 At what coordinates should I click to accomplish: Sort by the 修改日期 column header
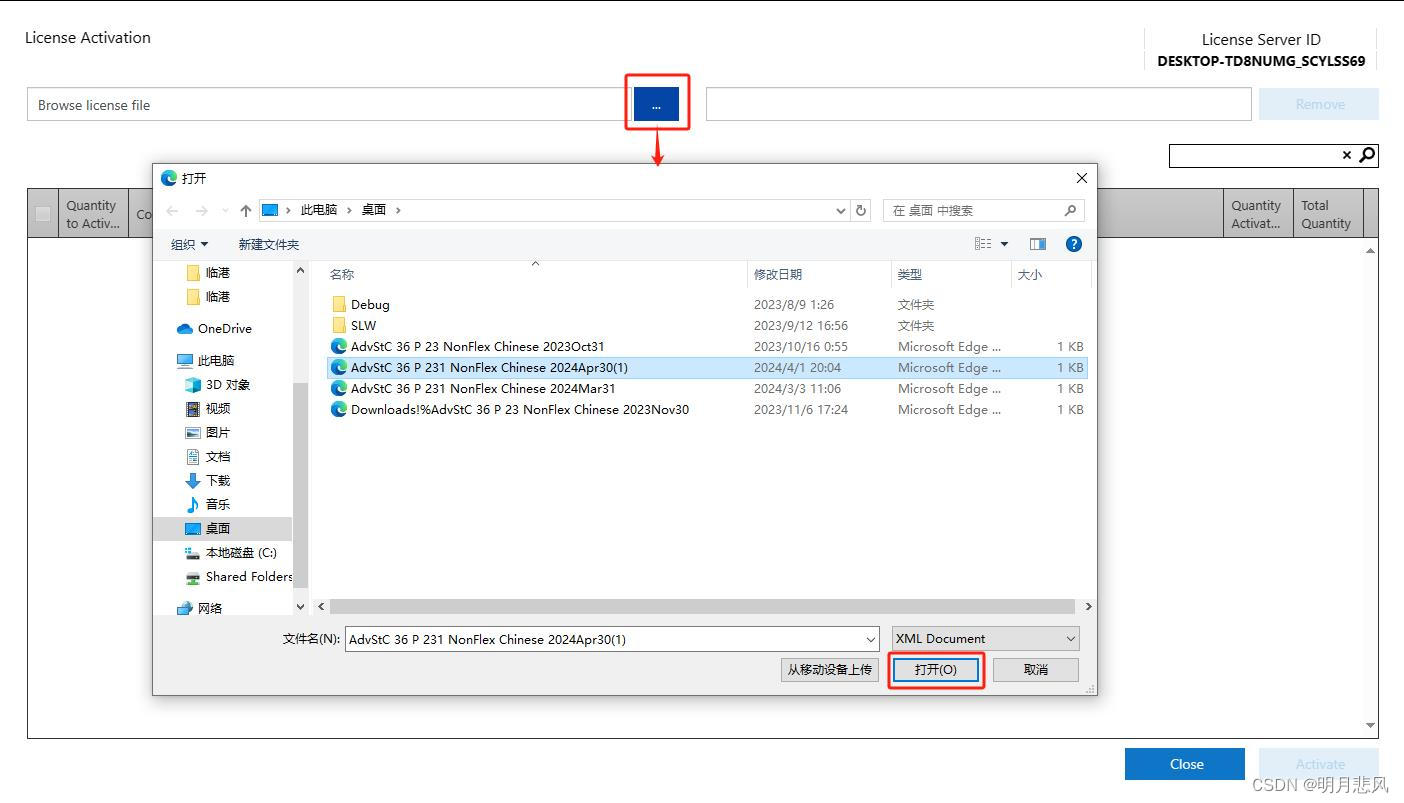tap(778, 274)
